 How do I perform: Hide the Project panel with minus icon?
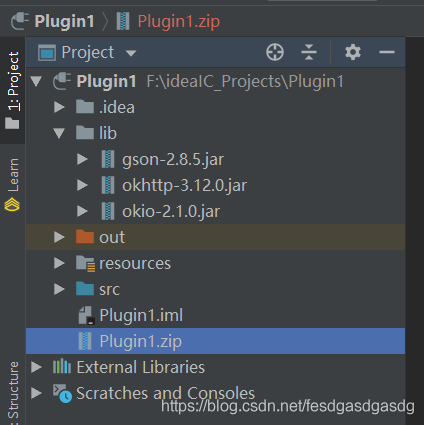387,52
